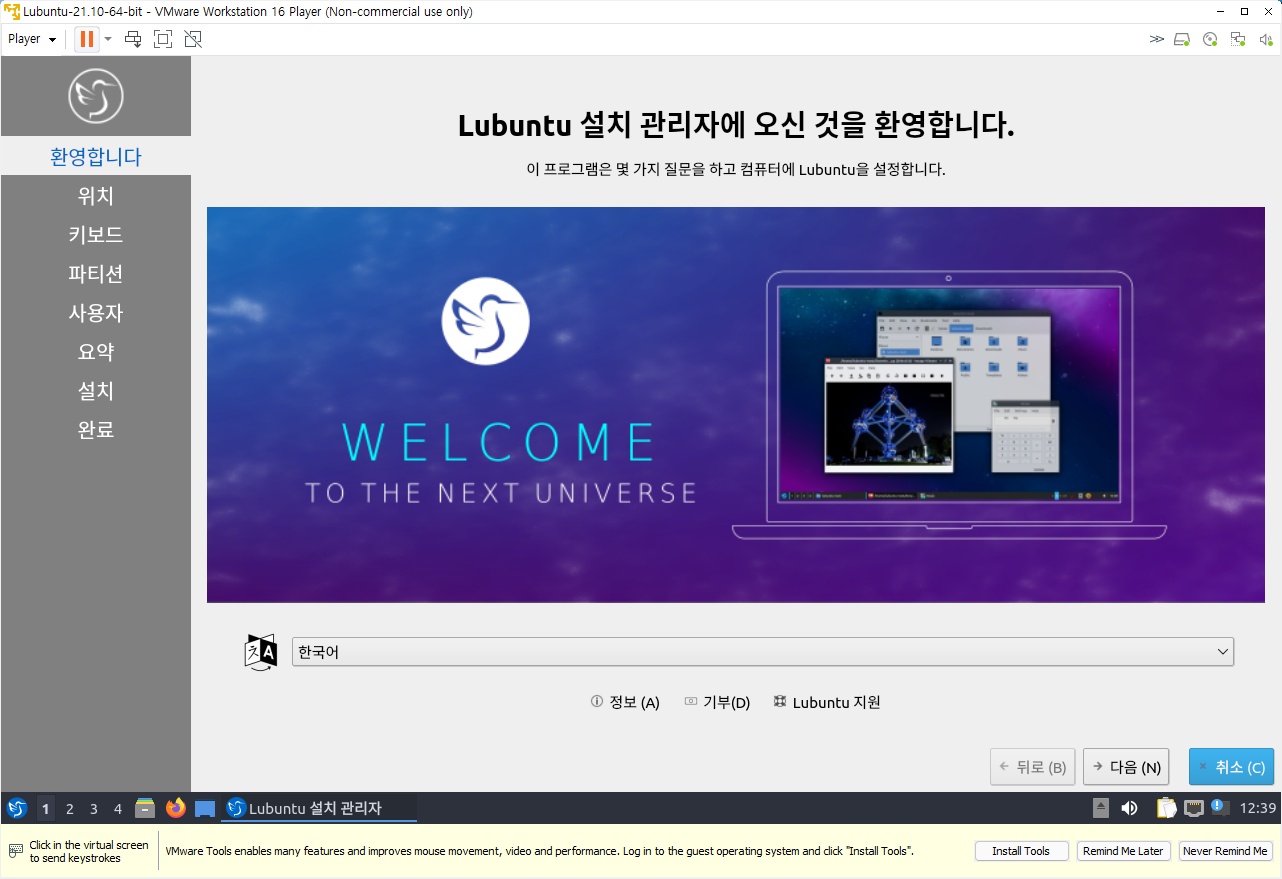Image resolution: width=1282 pixels, height=879 pixels.
Task: Select the 사용자 step in sidebar
Action: tap(96, 313)
